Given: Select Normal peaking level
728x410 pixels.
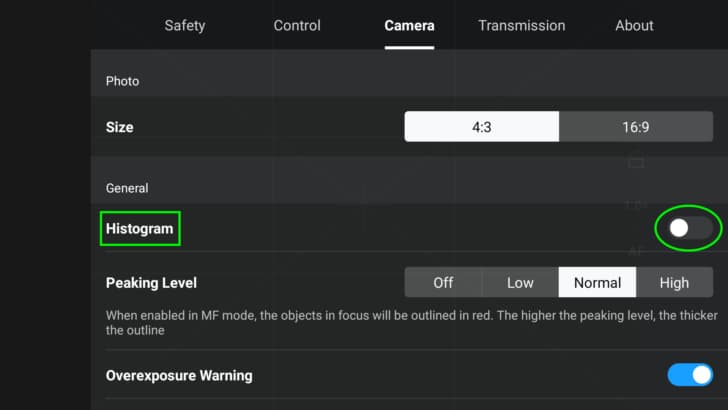Looking at the screenshot, I should click(597, 282).
